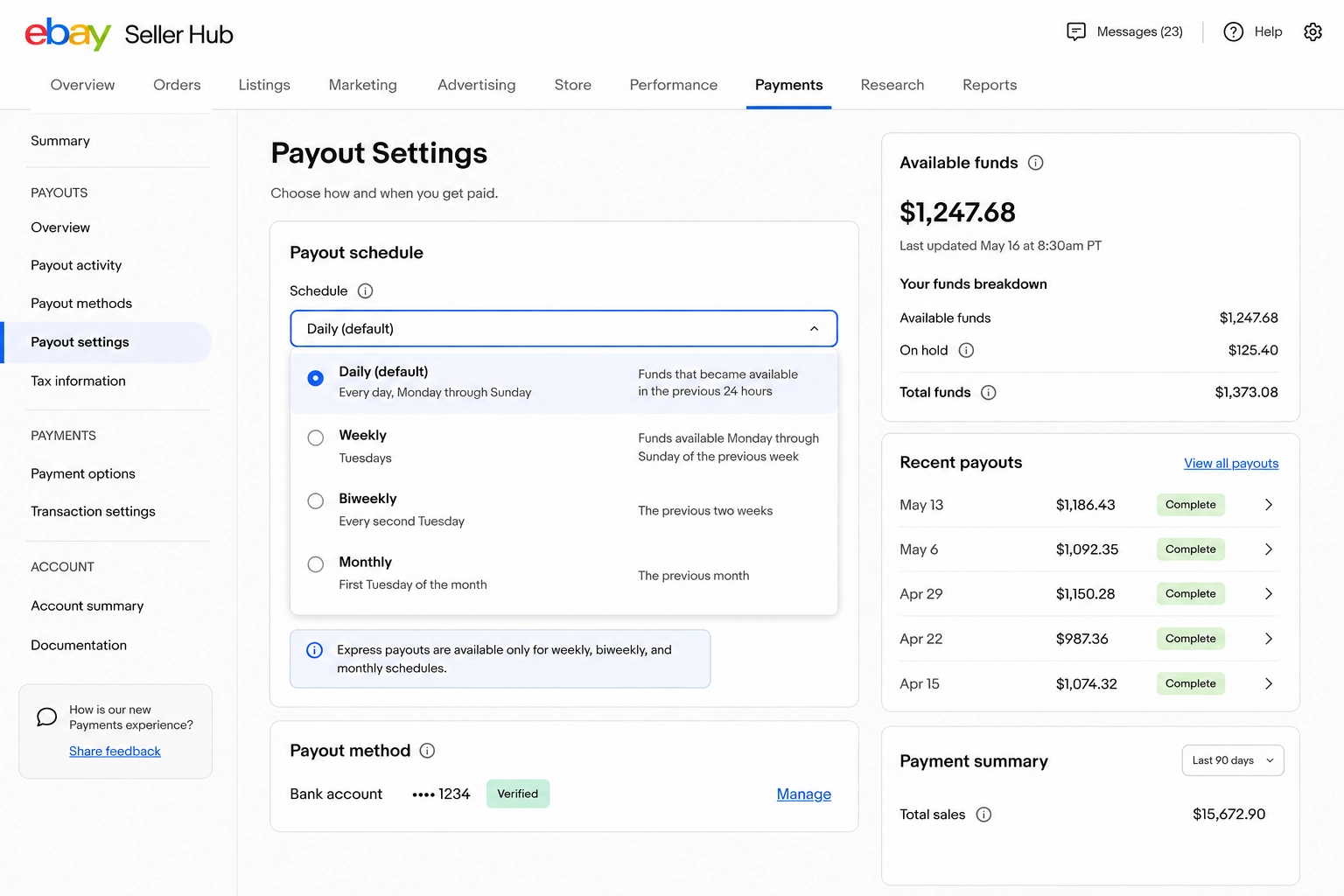Open the Messages speech bubble icon
Image resolution: width=1344 pixels, height=896 pixels.
point(1076,31)
